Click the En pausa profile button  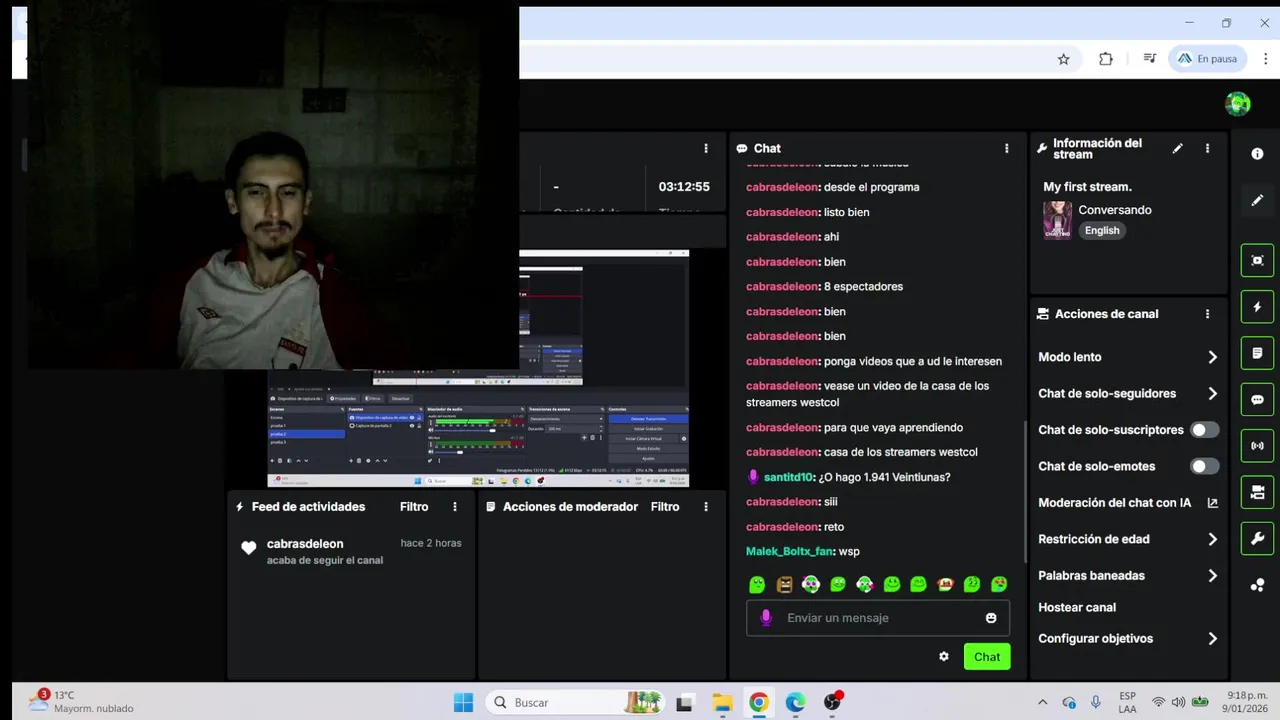coord(1208,59)
